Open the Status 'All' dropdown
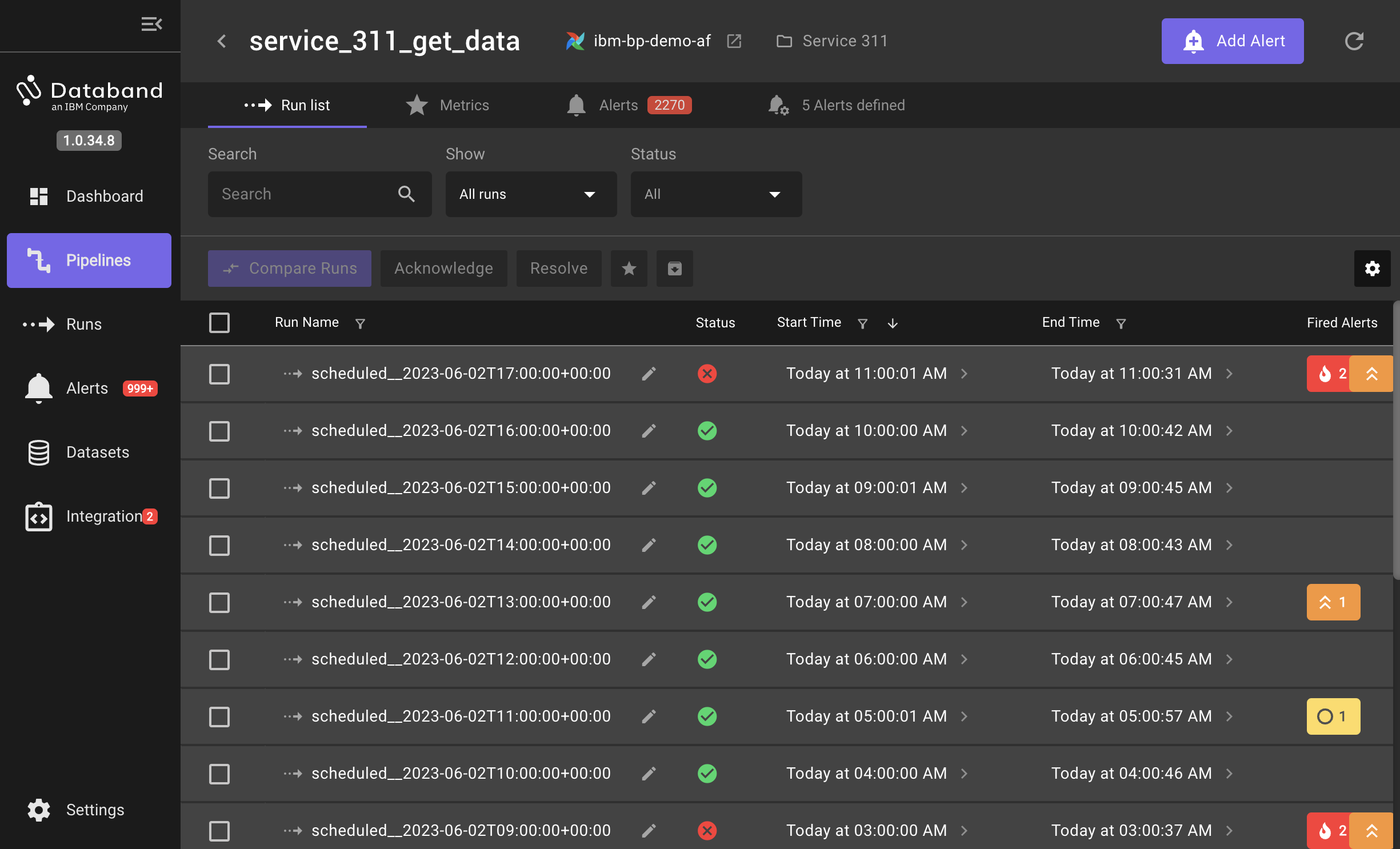The image size is (1400, 849). pyautogui.click(x=715, y=194)
